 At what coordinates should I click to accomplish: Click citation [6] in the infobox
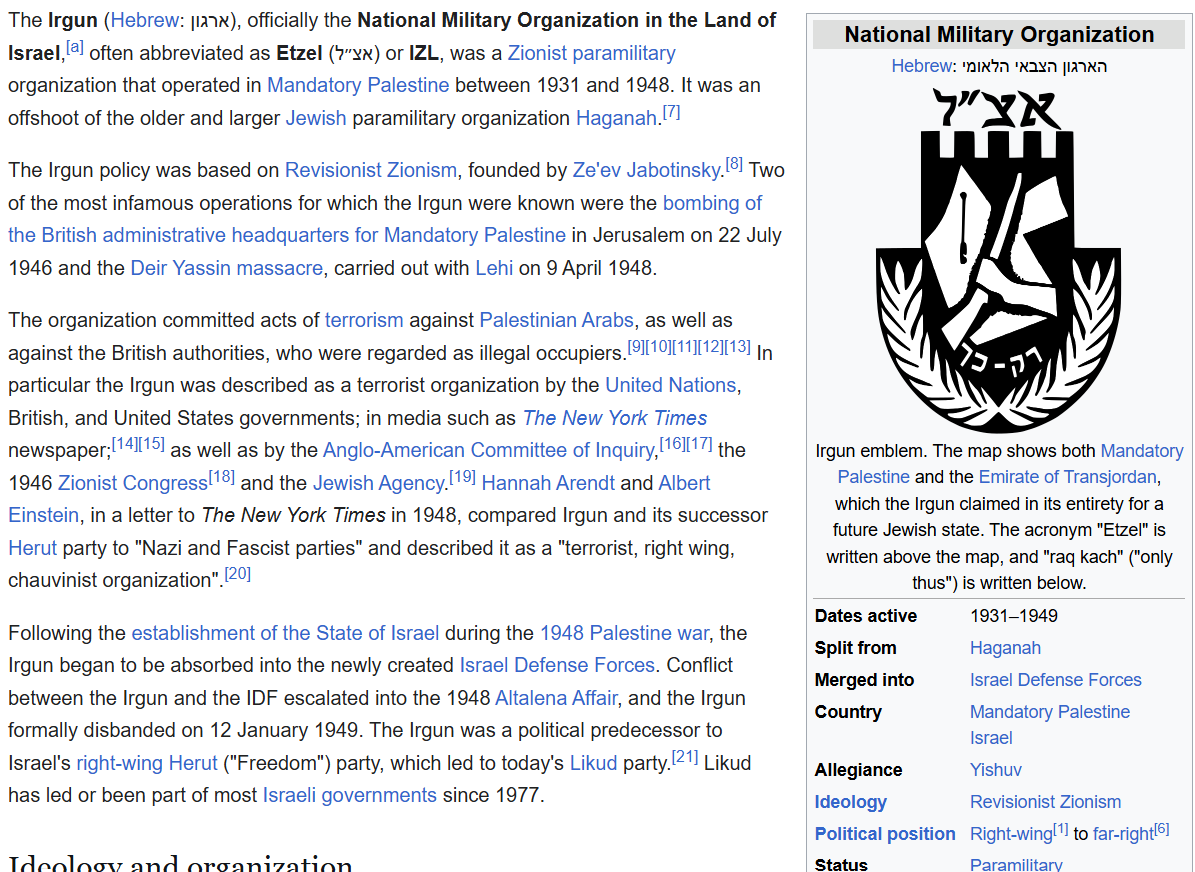click(1161, 829)
